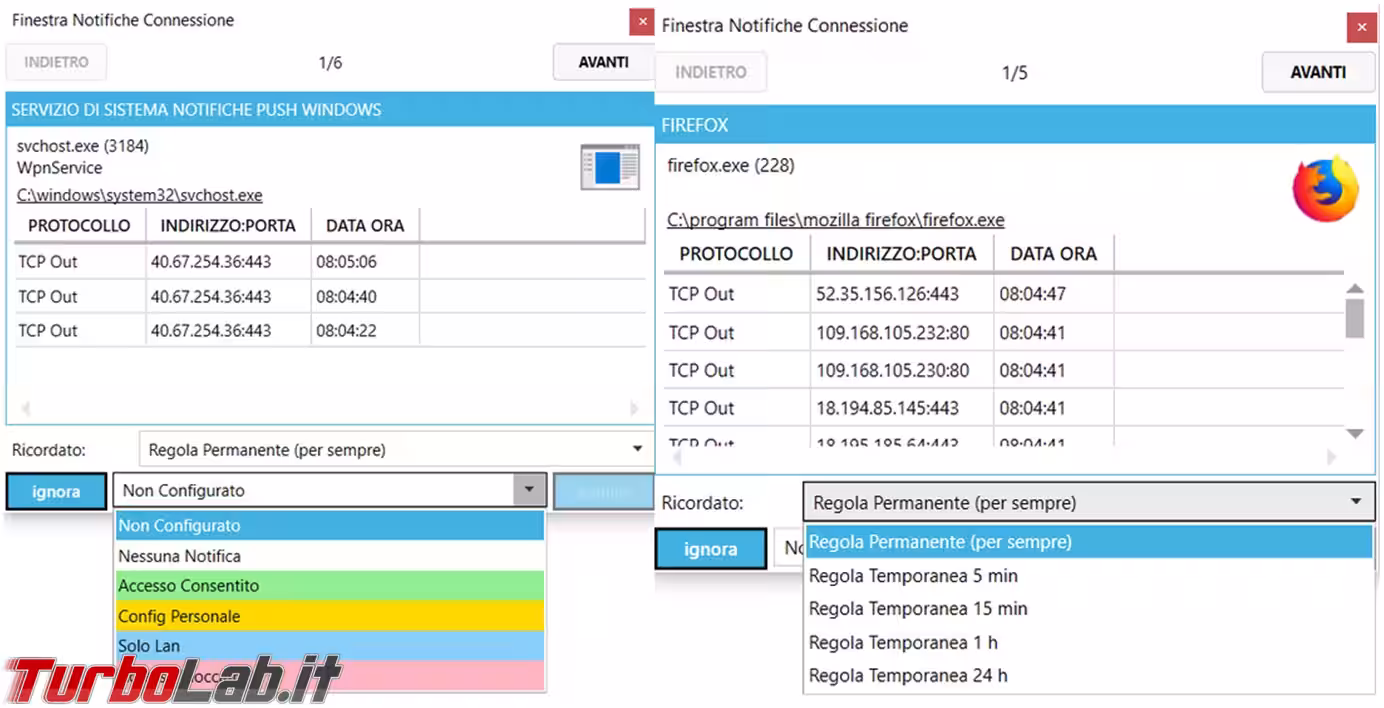Collapse the Ricordato dropdown in Firefox window
Viewport: 1384px width, 708px height.
pos(1355,502)
